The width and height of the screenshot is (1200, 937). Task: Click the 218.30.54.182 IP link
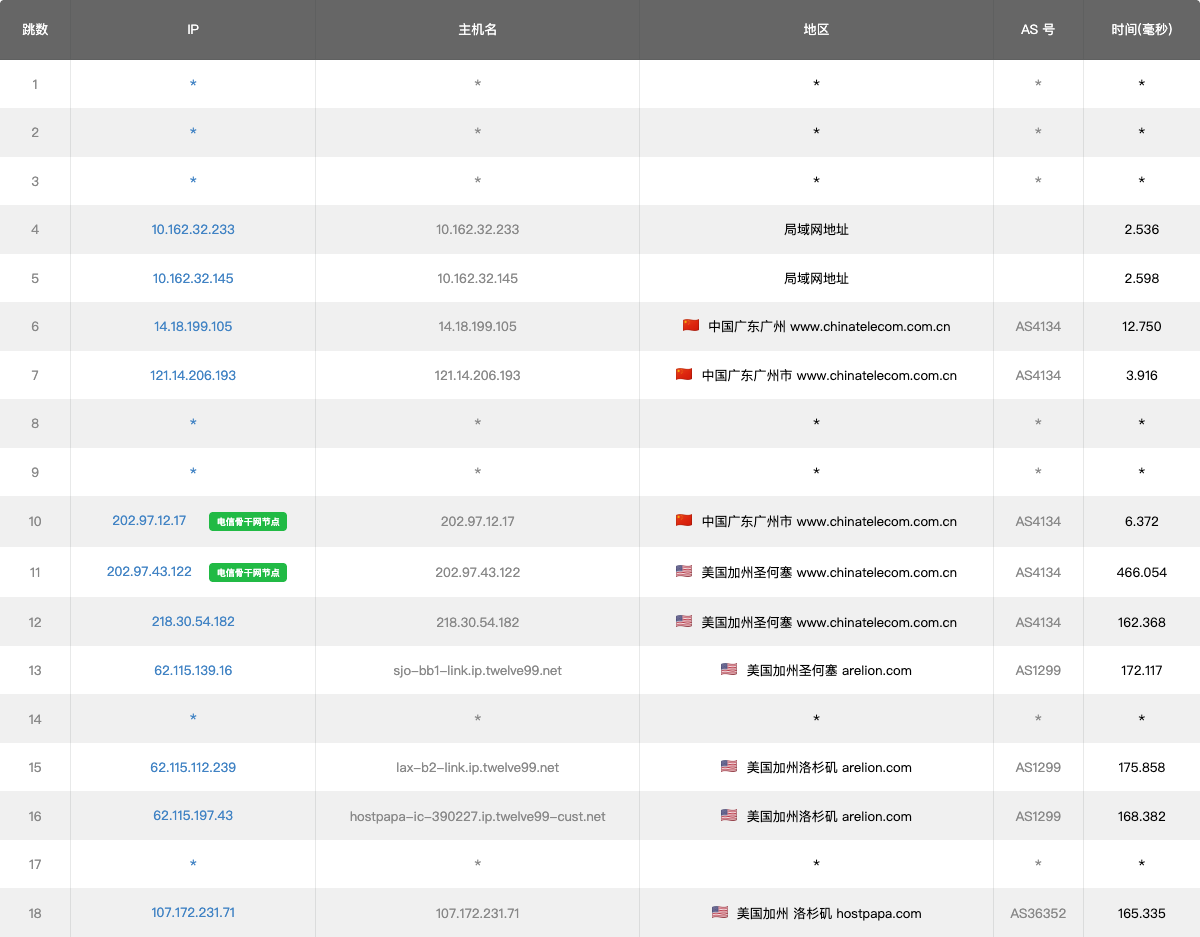point(193,621)
